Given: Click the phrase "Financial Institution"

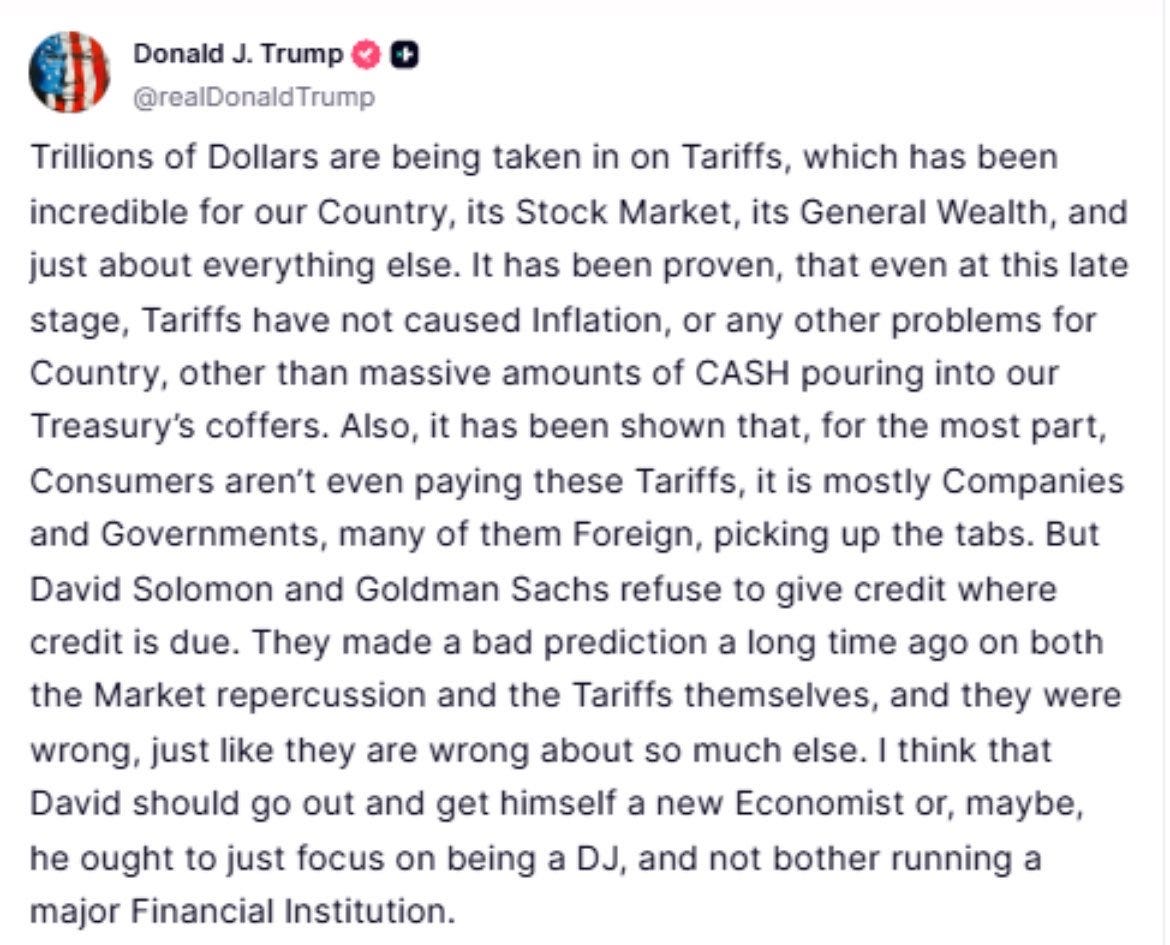Looking at the screenshot, I should tap(290, 911).
